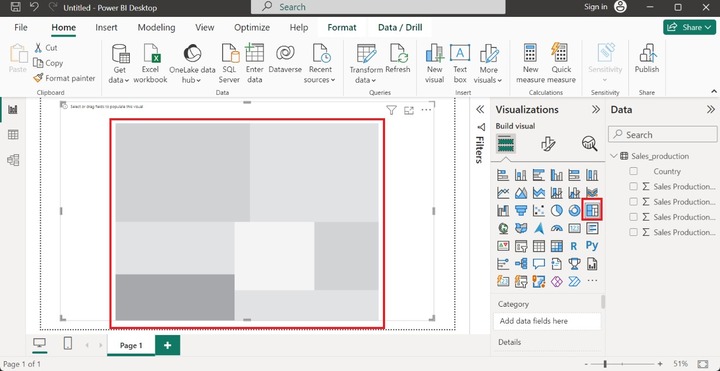Open the File menu
Screen dimensions: 720x371
21,28
